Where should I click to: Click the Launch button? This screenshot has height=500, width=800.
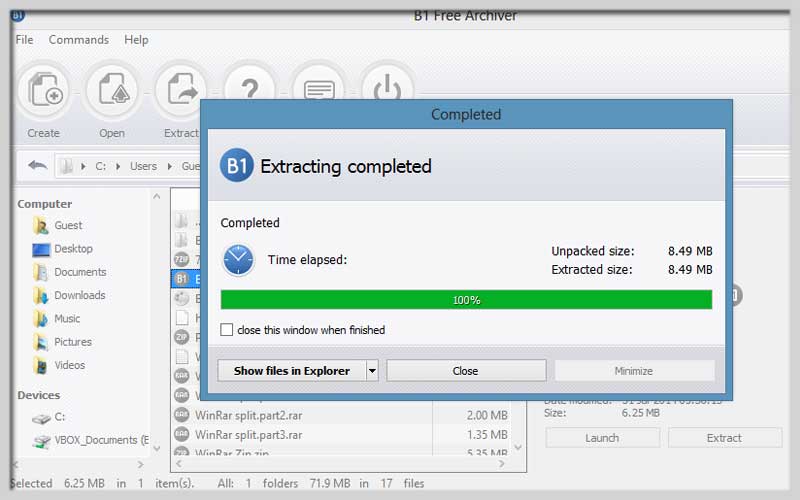click(x=602, y=438)
